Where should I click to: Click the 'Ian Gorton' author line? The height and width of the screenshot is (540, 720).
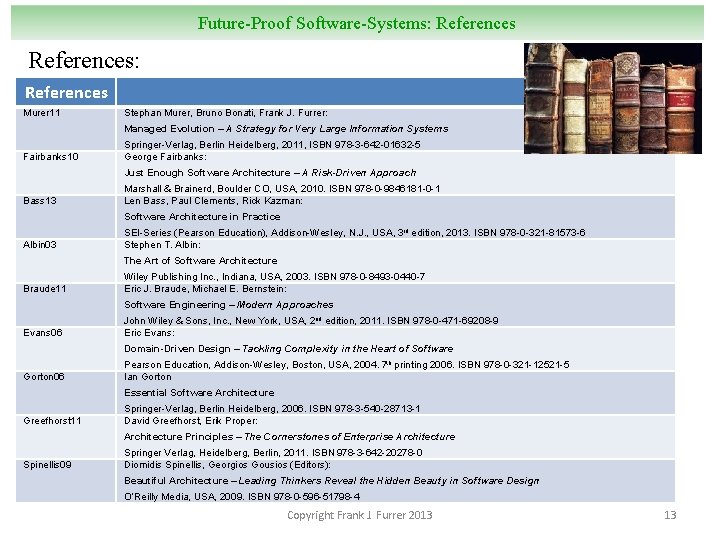pos(148,377)
